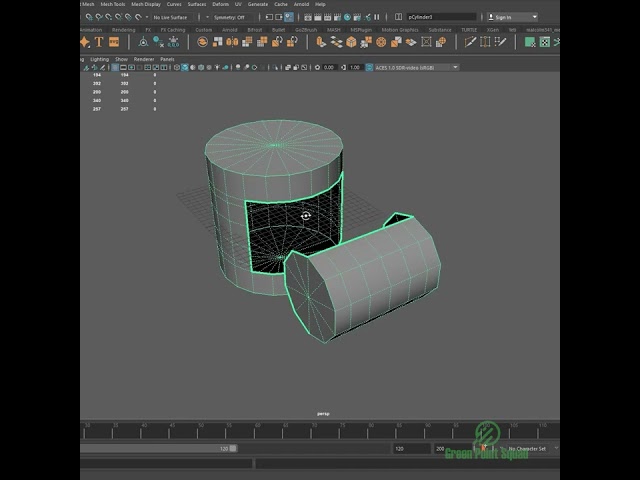Switch to the Bullet shelf tab

278,30
